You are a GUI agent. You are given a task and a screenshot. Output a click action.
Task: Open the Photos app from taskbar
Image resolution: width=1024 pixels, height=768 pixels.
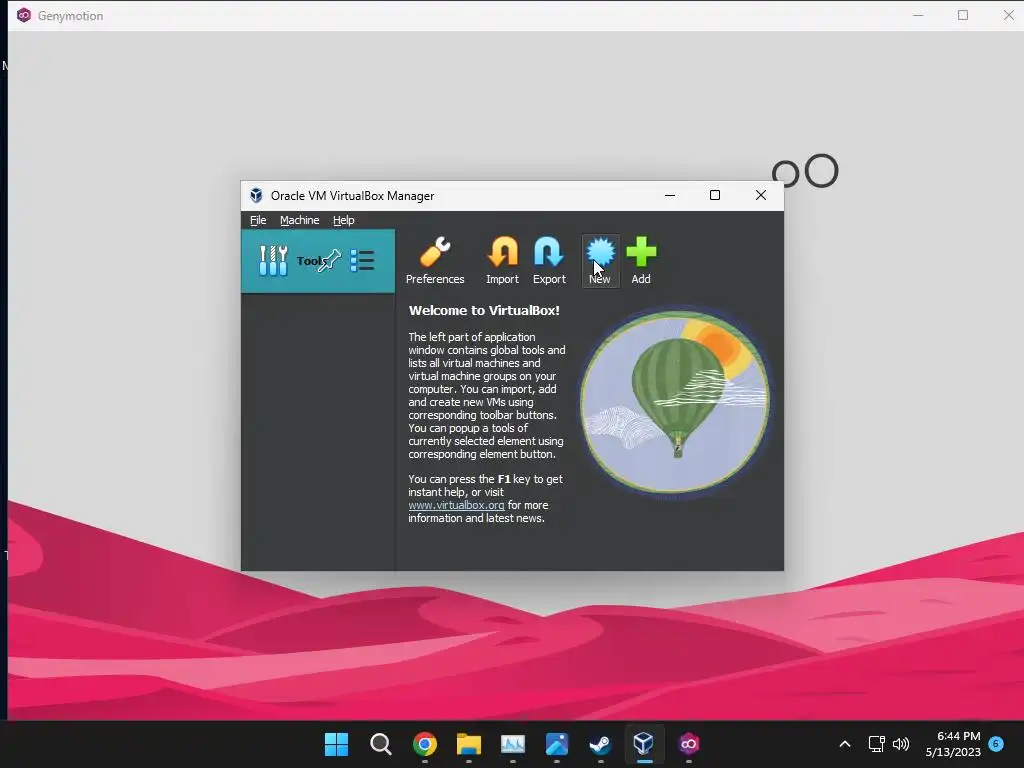[x=556, y=744]
